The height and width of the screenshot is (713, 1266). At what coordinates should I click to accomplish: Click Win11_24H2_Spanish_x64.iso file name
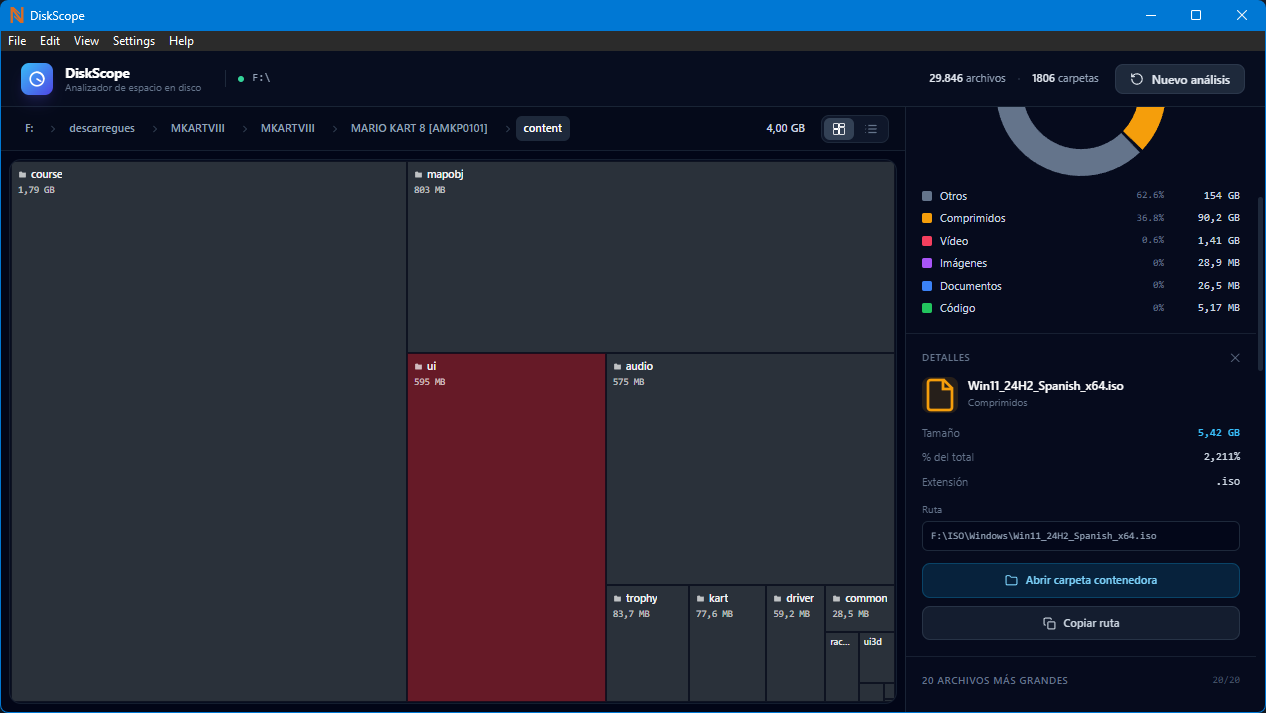click(1046, 386)
